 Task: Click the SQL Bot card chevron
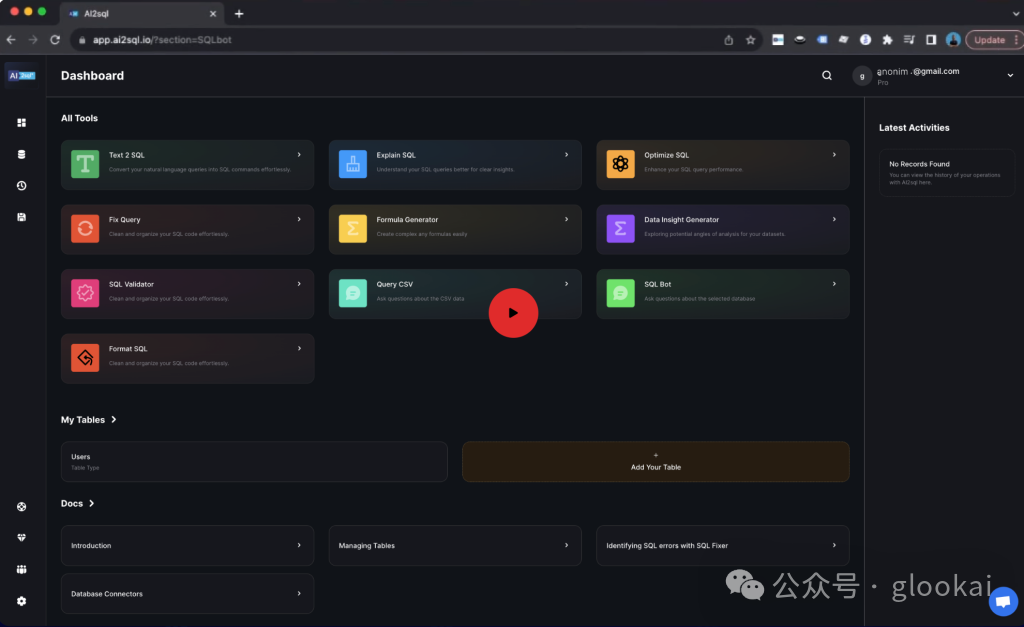[x=834, y=284]
